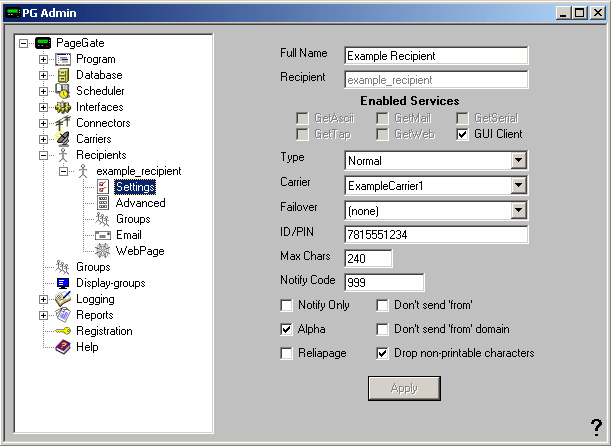Click the disabled GetAscii checkbox
The height and width of the screenshot is (446, 611).
[302, 118]
